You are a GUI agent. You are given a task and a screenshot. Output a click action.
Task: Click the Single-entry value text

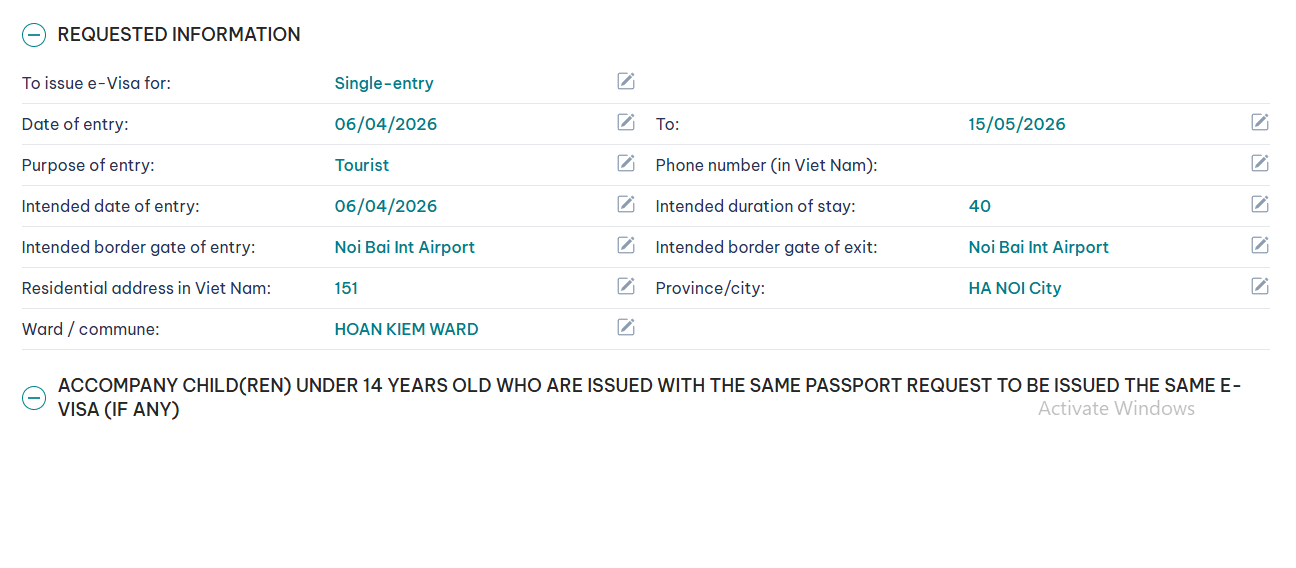coord(384,83)
